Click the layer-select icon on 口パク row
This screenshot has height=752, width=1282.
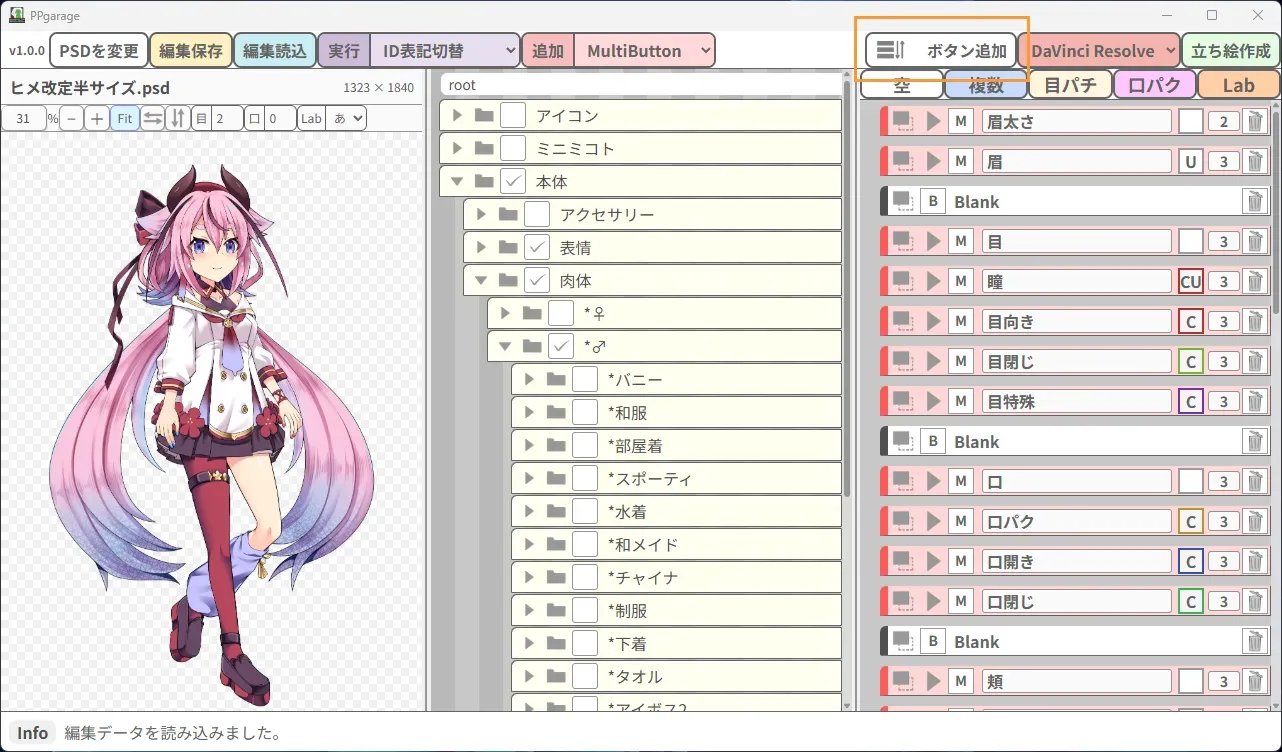coord(904,522)
